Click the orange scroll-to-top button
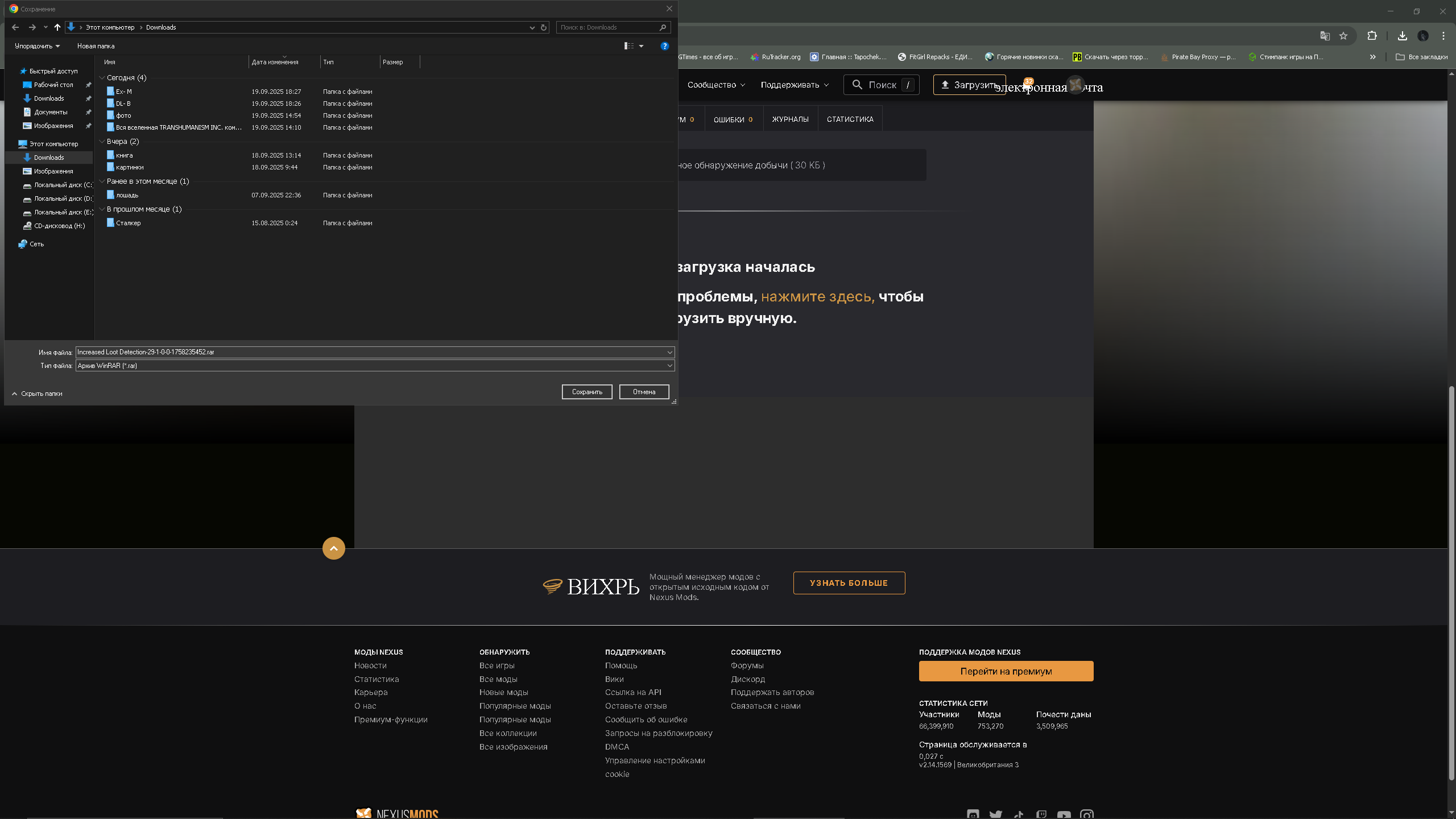Image resolution: width=1456 pixels, height=819 pixels. coord(334,548)
